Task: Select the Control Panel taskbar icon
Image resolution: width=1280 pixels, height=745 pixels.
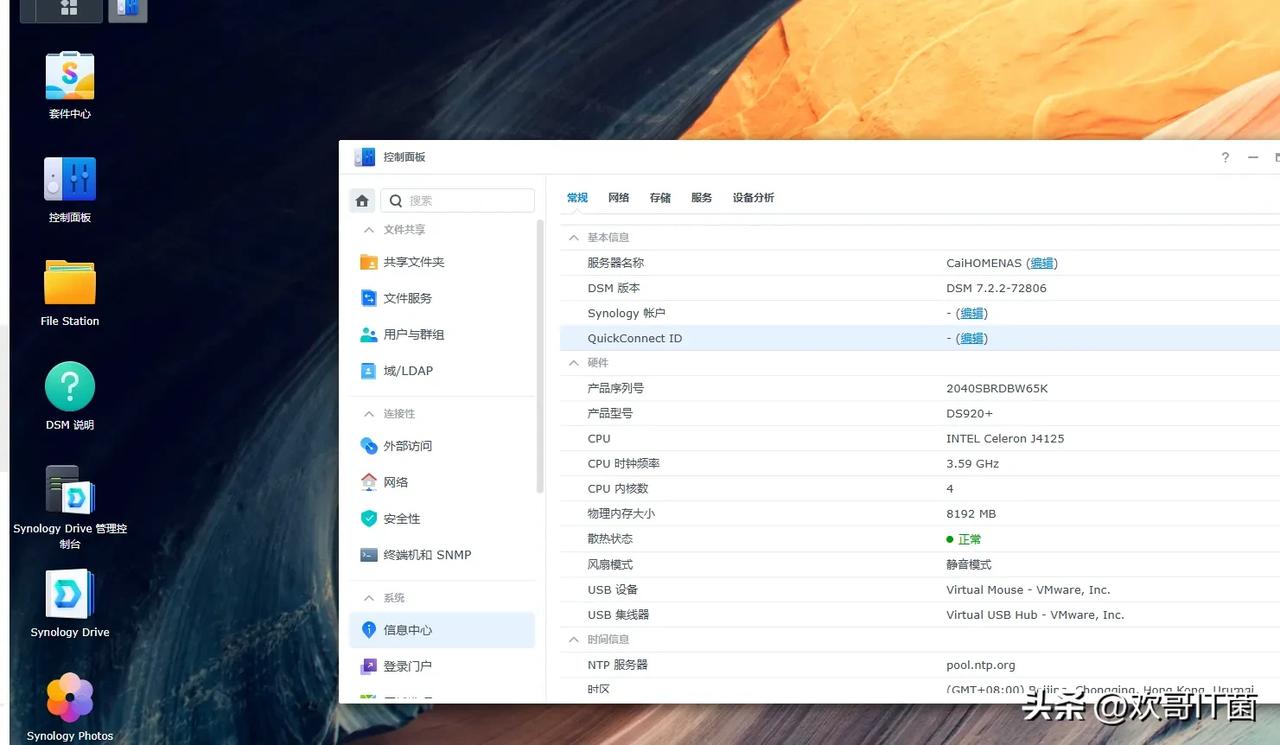Action: (x=127, y=9)
